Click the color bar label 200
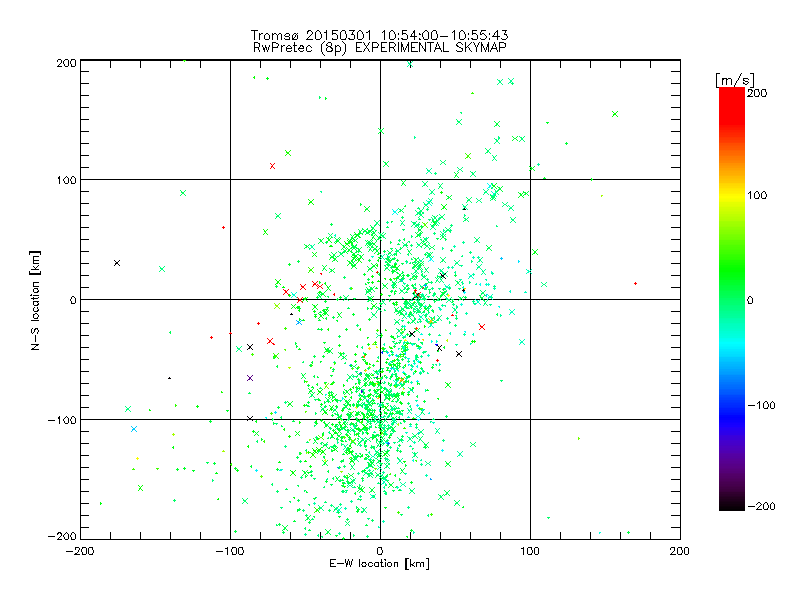Viewport: 800px width, 600px height. click(x=757, y=93)
